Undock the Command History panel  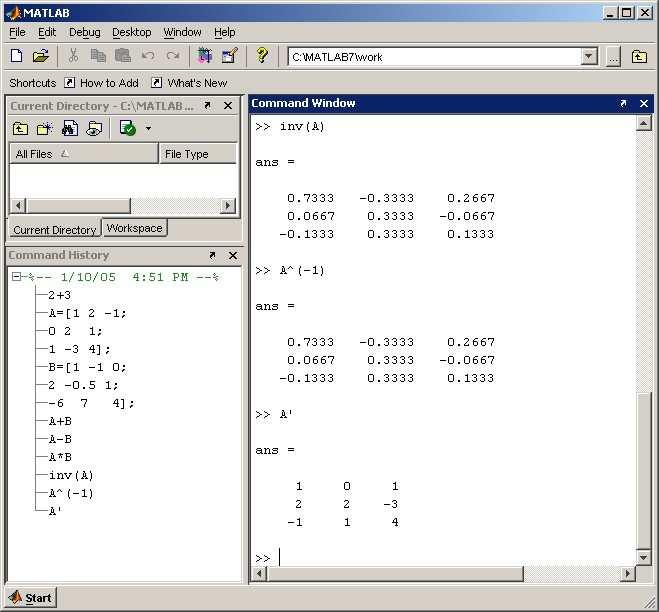pyautogui.click(x=212, y=255)
